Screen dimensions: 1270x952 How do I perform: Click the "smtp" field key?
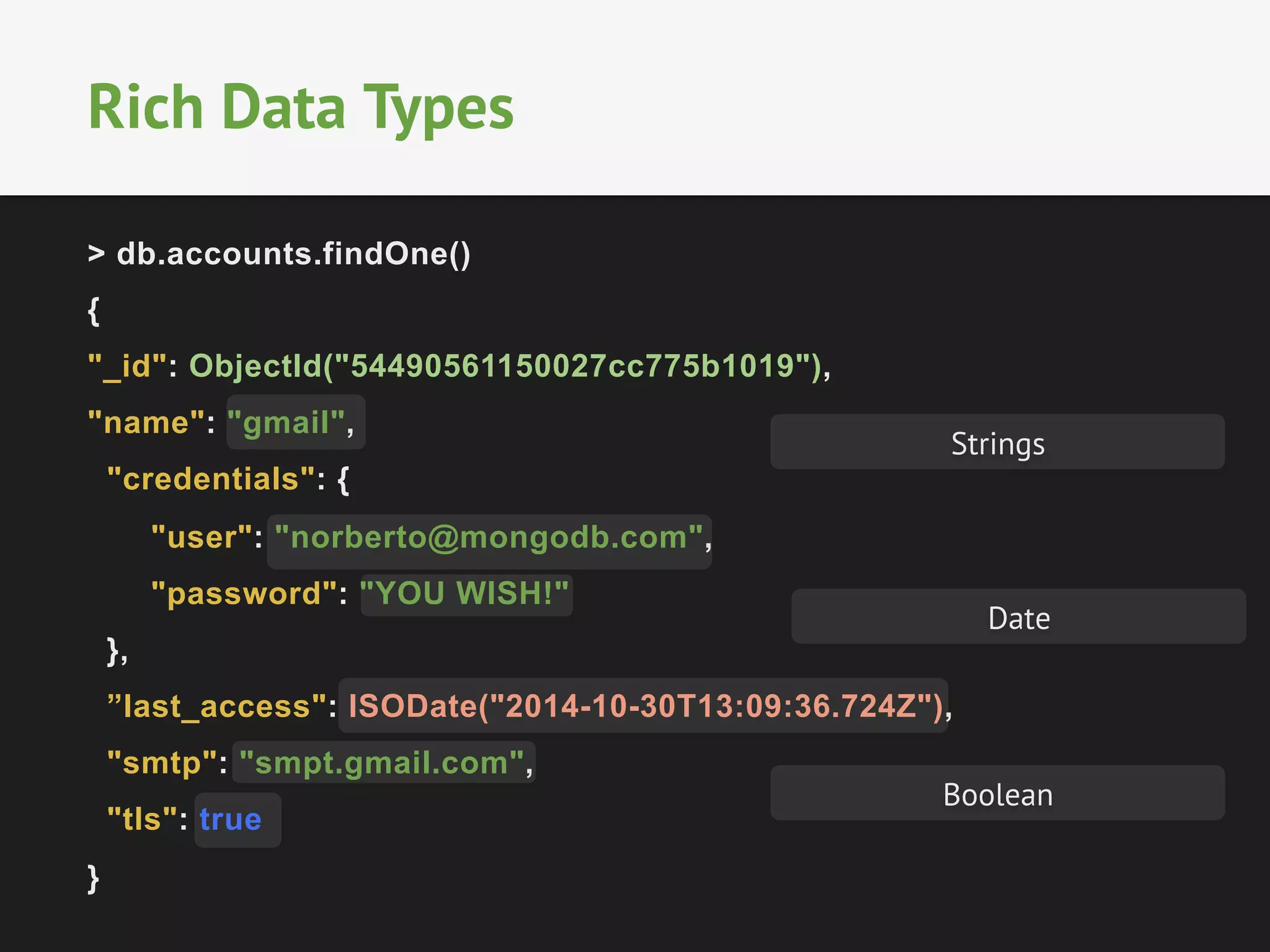tap(162, 763)
